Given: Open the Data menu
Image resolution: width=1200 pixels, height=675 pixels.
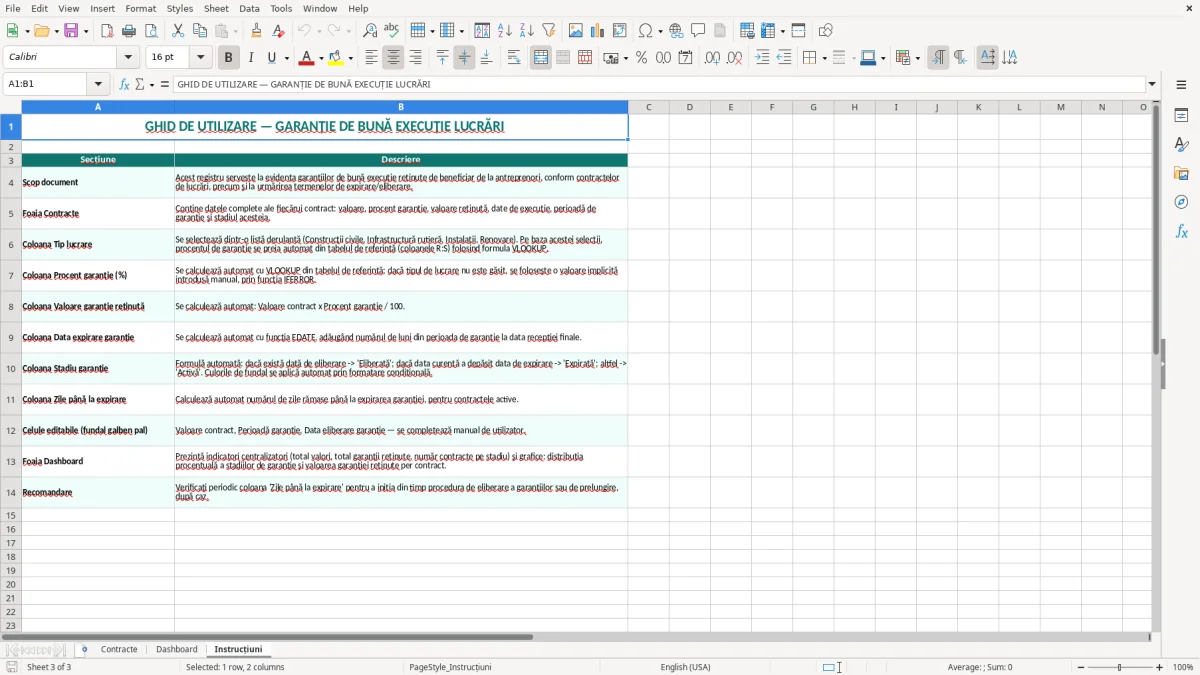Looking at the screenshot, I should (x=249, y=8).
